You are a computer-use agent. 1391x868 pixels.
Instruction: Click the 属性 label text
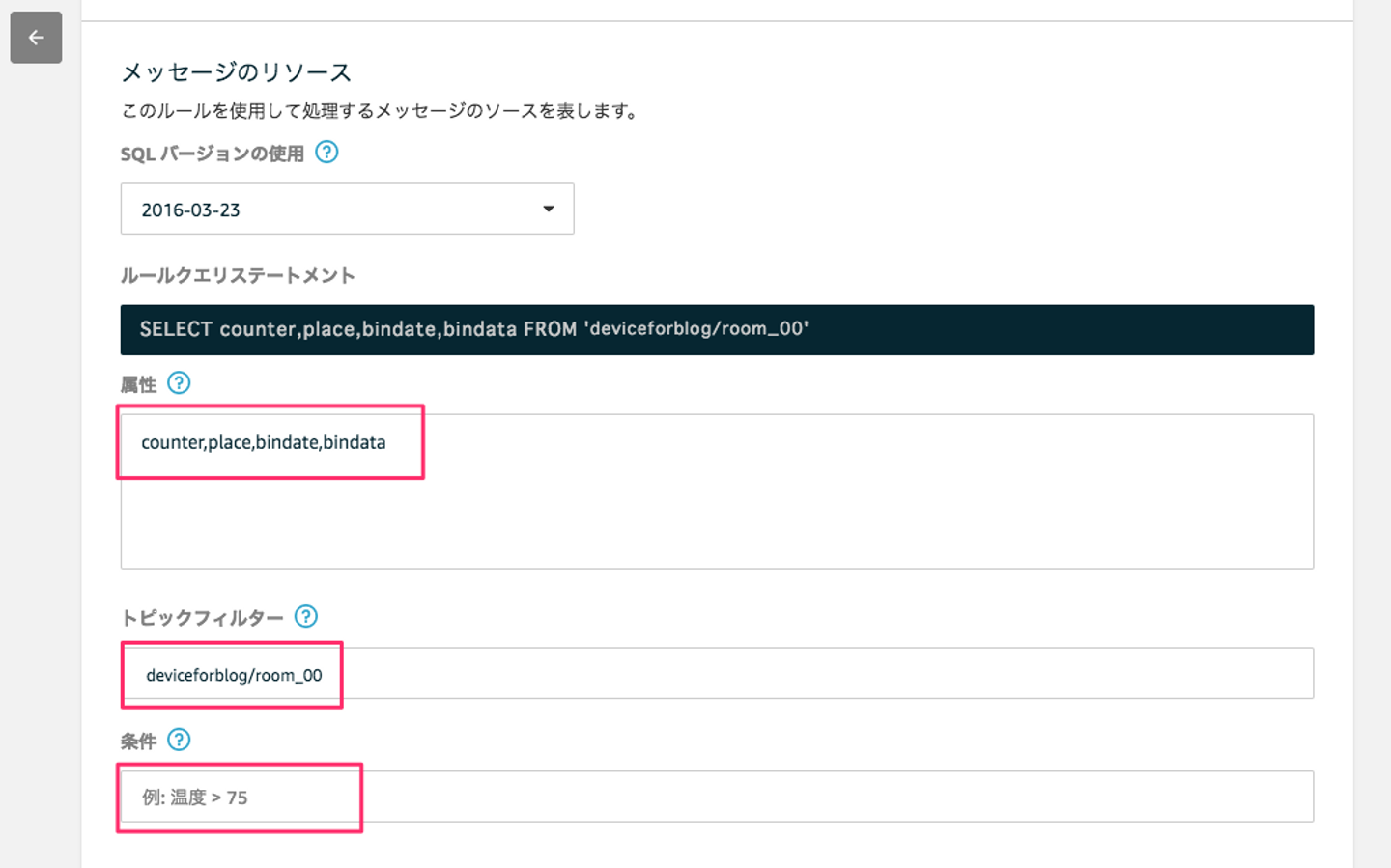coord(138,385)
